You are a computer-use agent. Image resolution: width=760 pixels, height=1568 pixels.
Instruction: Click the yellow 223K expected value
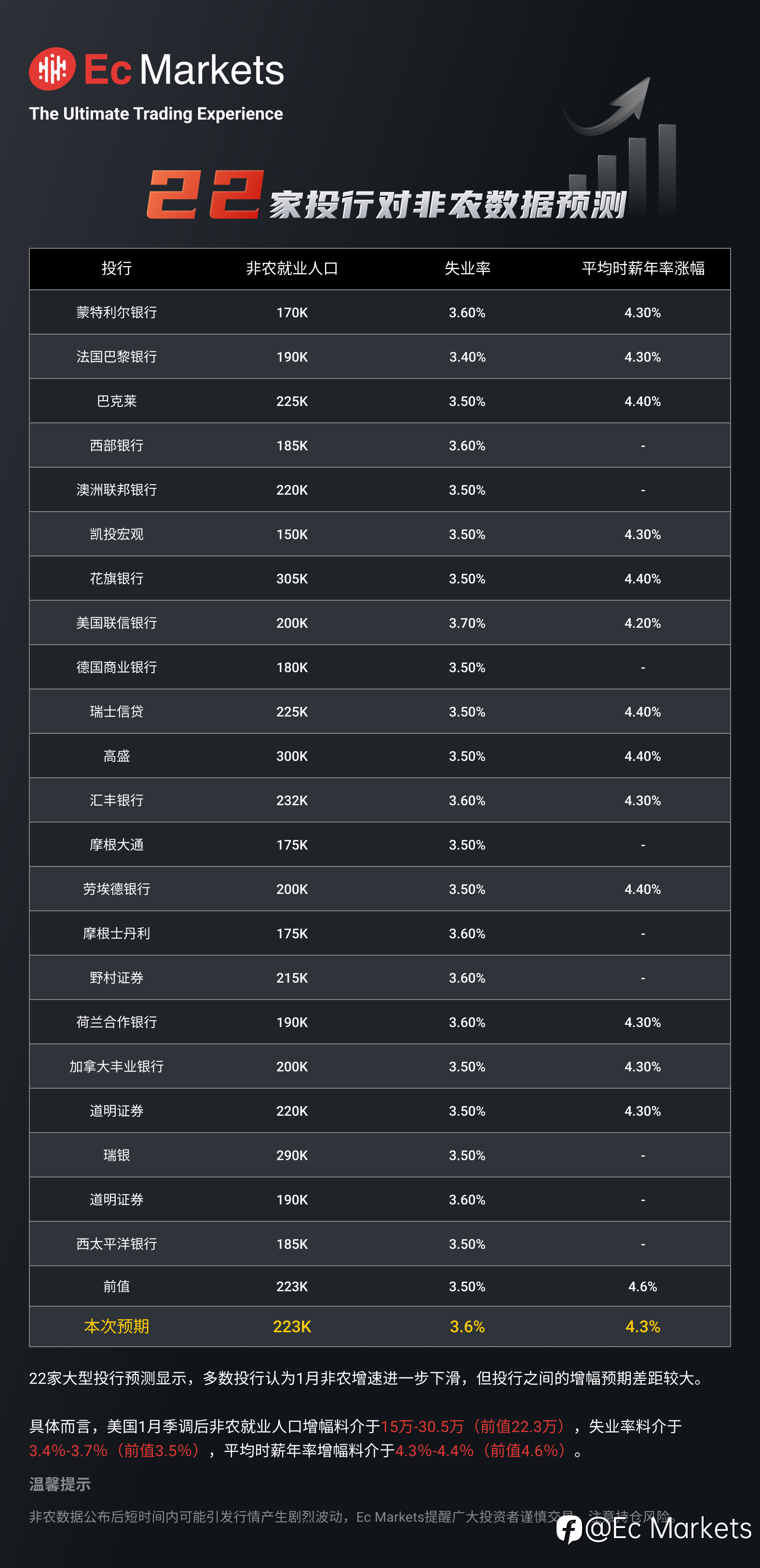click(x=292, y=1327)
